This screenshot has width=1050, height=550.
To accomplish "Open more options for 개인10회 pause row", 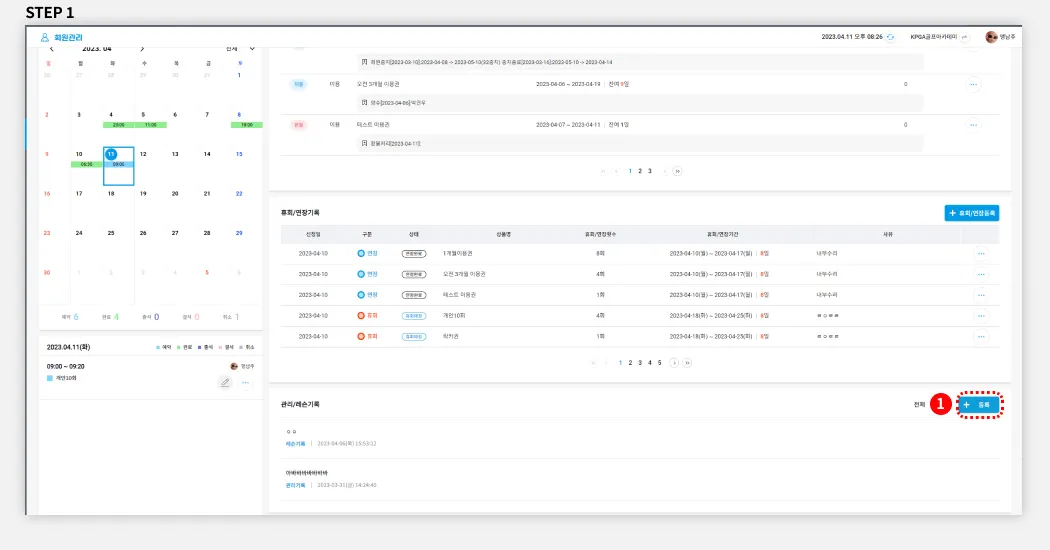I will coord(981,316).
